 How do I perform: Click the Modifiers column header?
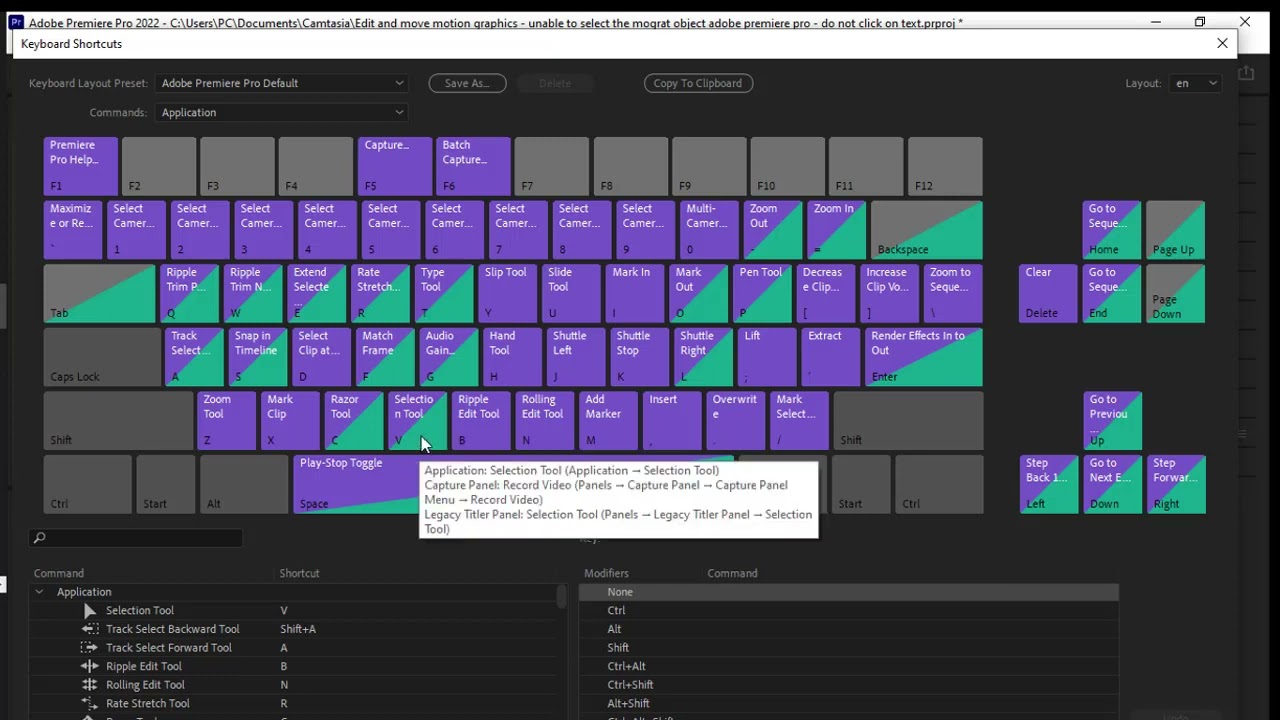[x=607, y=573]
